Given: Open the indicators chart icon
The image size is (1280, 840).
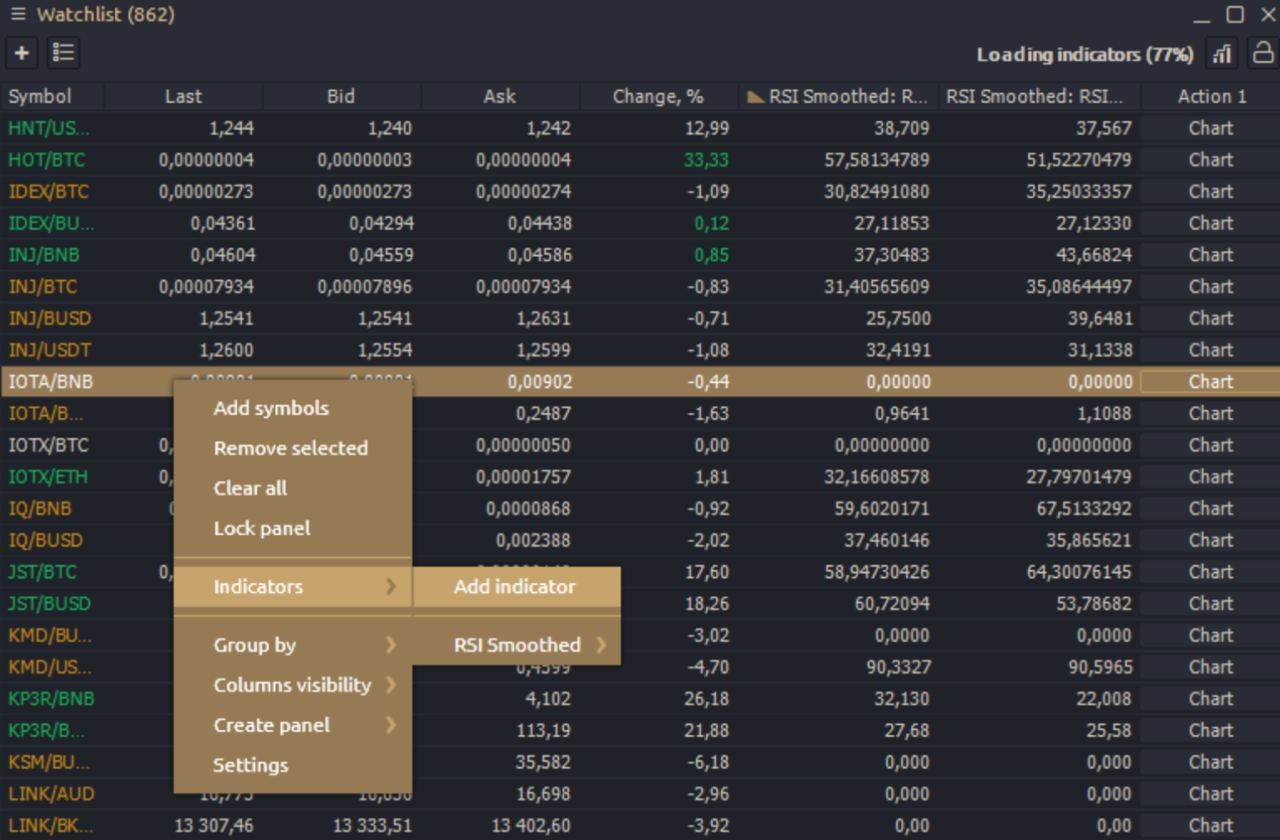Looking at the screenshot, I should [x=1222, y=54].
